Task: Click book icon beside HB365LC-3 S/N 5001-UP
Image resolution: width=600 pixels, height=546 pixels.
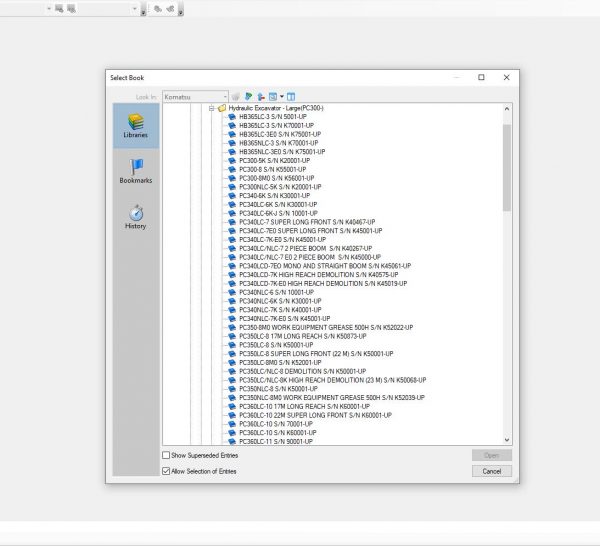Action: 232,117
